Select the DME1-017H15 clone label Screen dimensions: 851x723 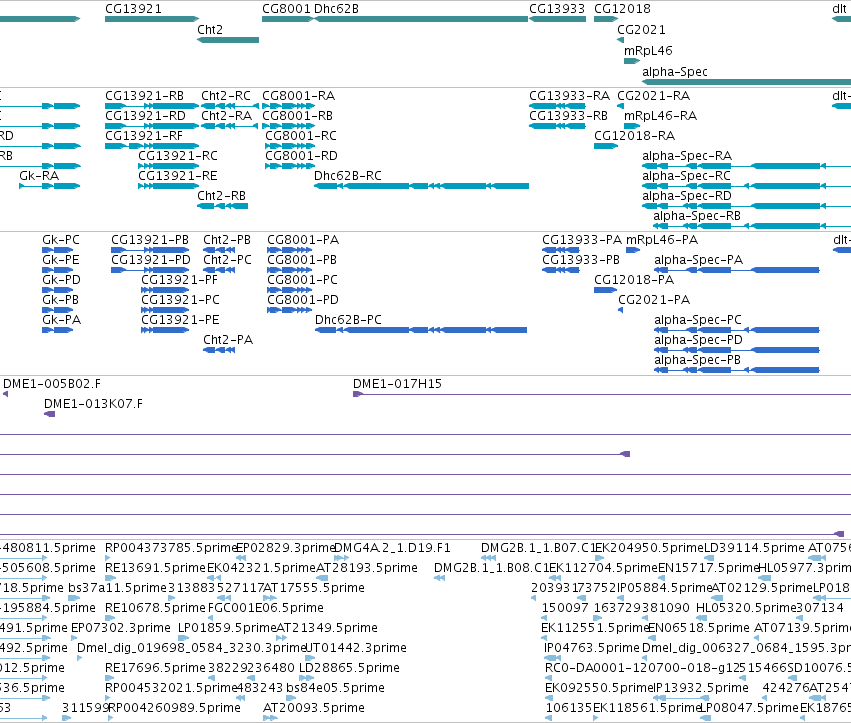pyautogui.click(x=397, y=384)
